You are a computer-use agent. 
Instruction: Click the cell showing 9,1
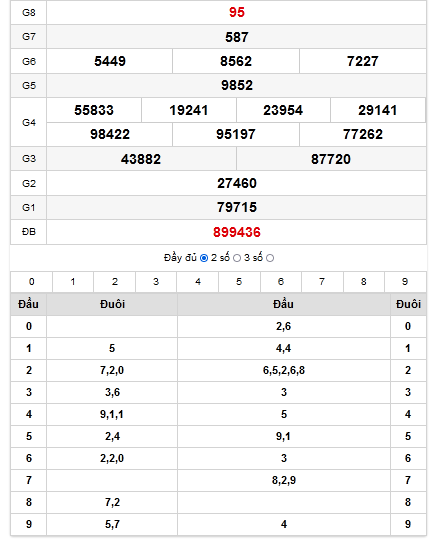284,436
